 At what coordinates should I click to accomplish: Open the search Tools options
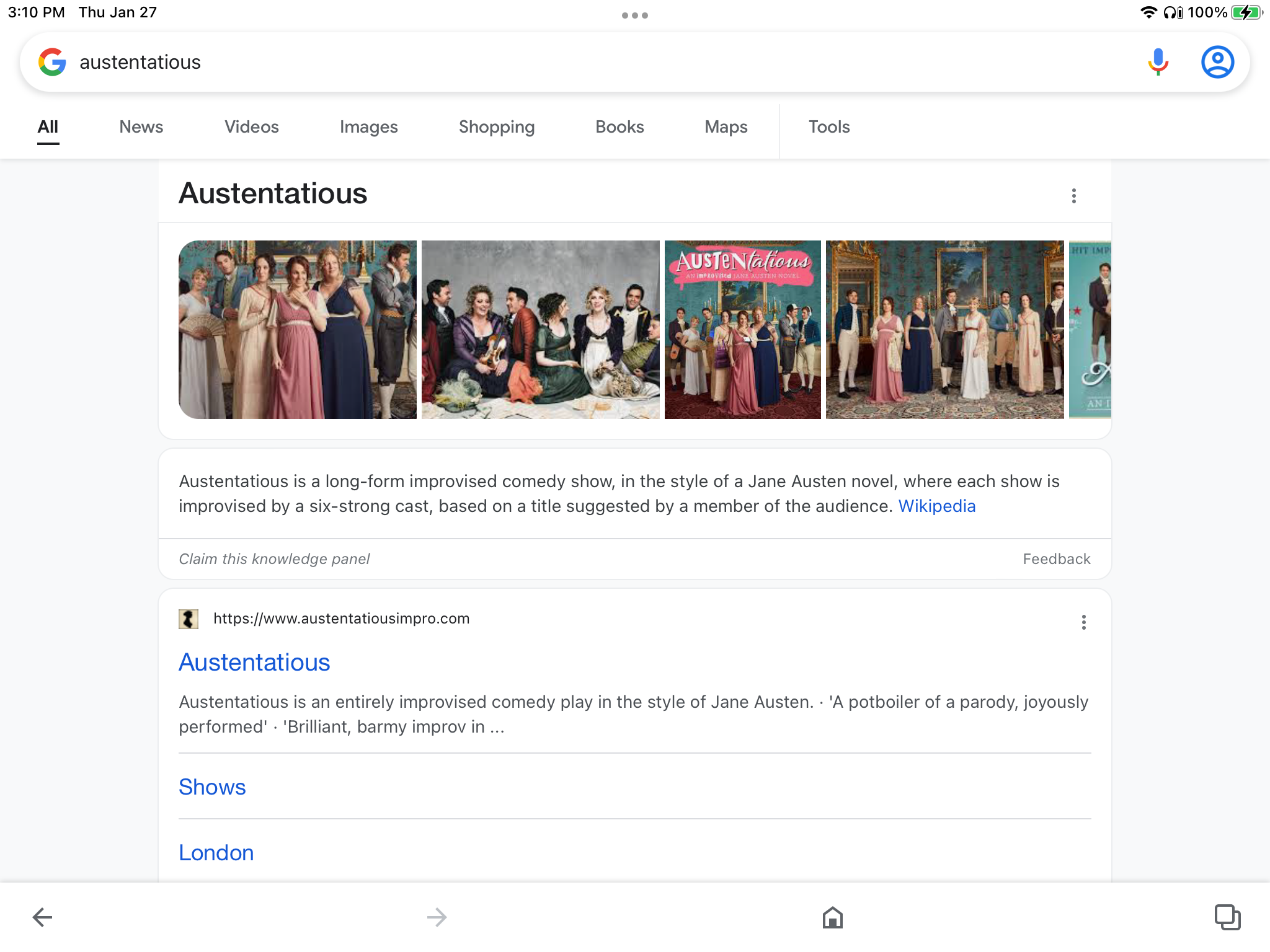(829, 127)
